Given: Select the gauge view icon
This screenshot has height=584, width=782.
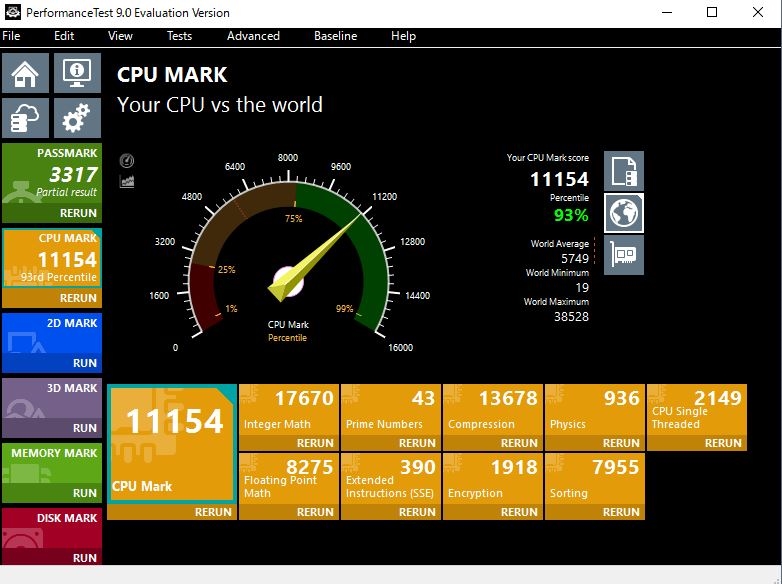Looking at the screenshot, I should (127, 161).
